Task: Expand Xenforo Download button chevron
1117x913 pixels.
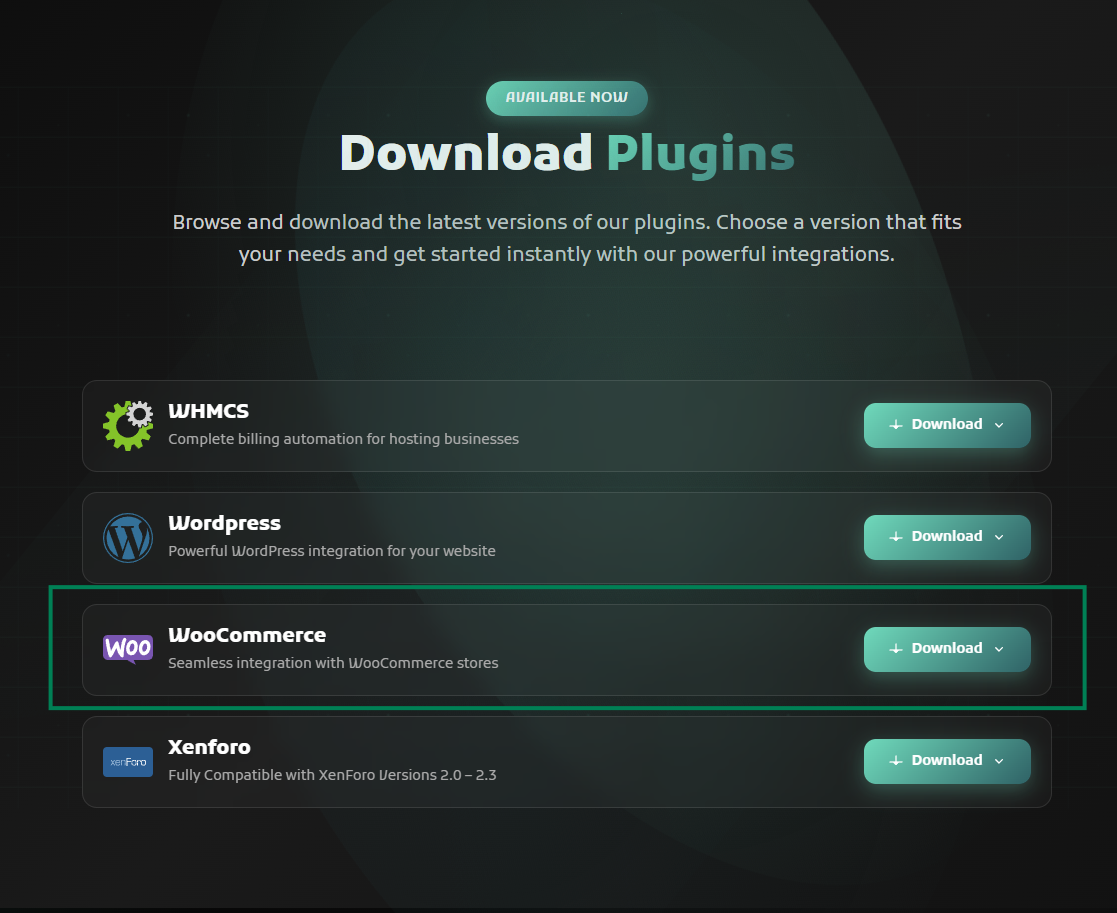Action: (x=999, y=761)
